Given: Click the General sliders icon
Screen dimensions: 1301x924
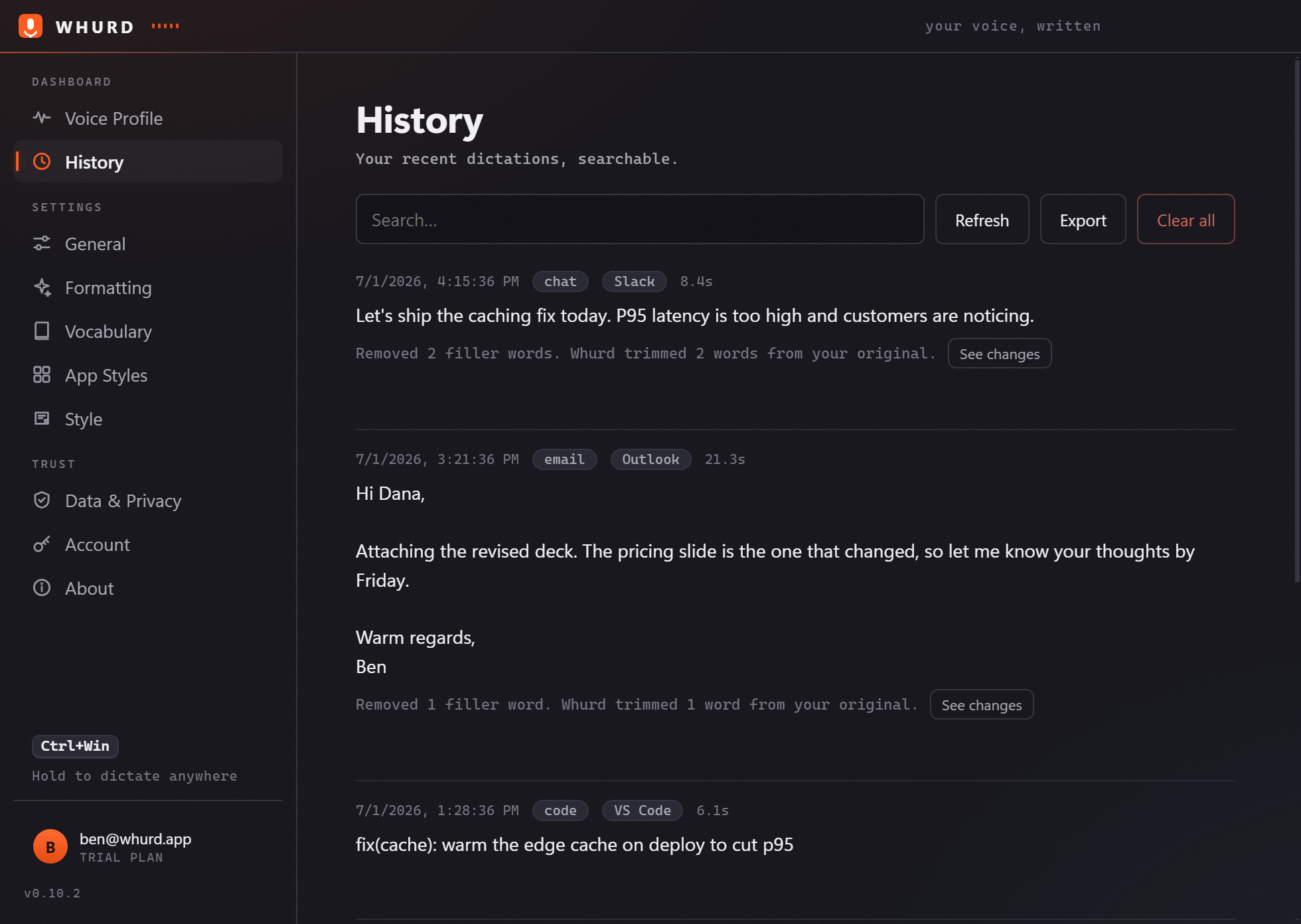Looking at the screenshot, I should pos(42,244).
